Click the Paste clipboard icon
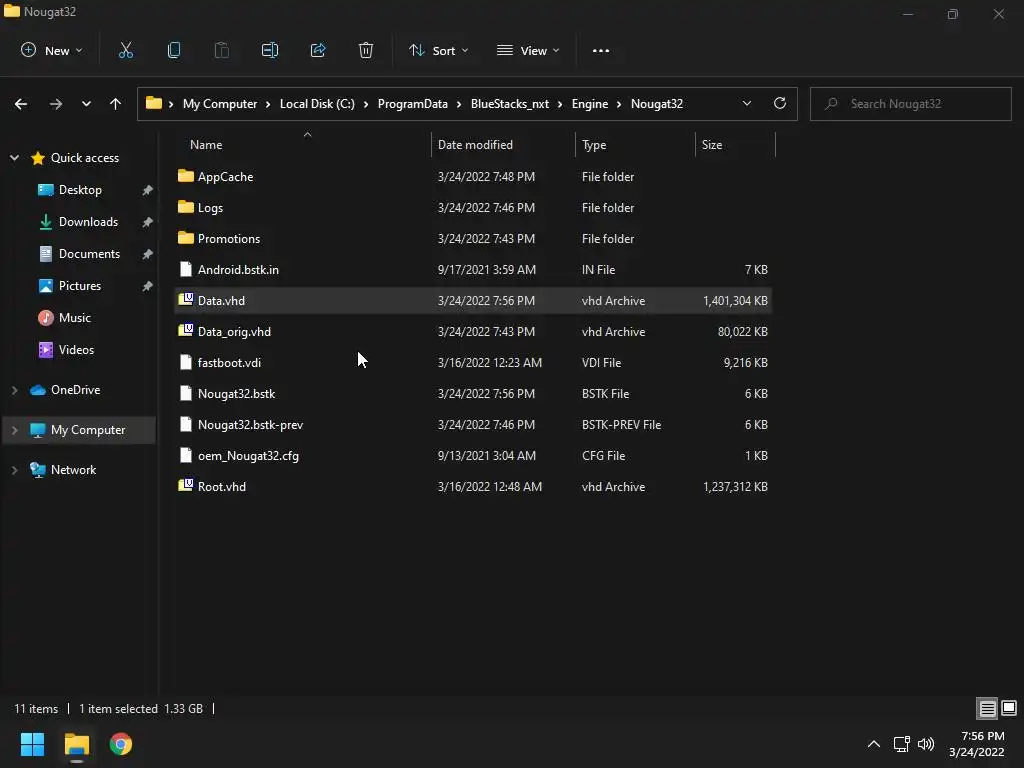1024x768 pixels. (221, 50)
